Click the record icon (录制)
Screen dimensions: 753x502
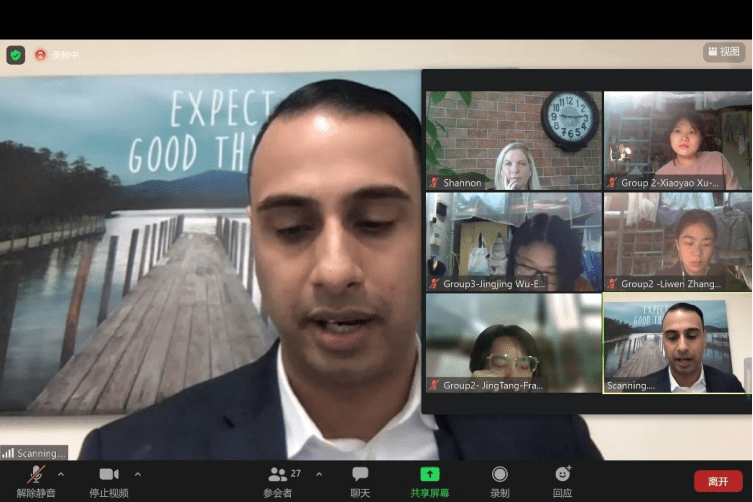499,474
